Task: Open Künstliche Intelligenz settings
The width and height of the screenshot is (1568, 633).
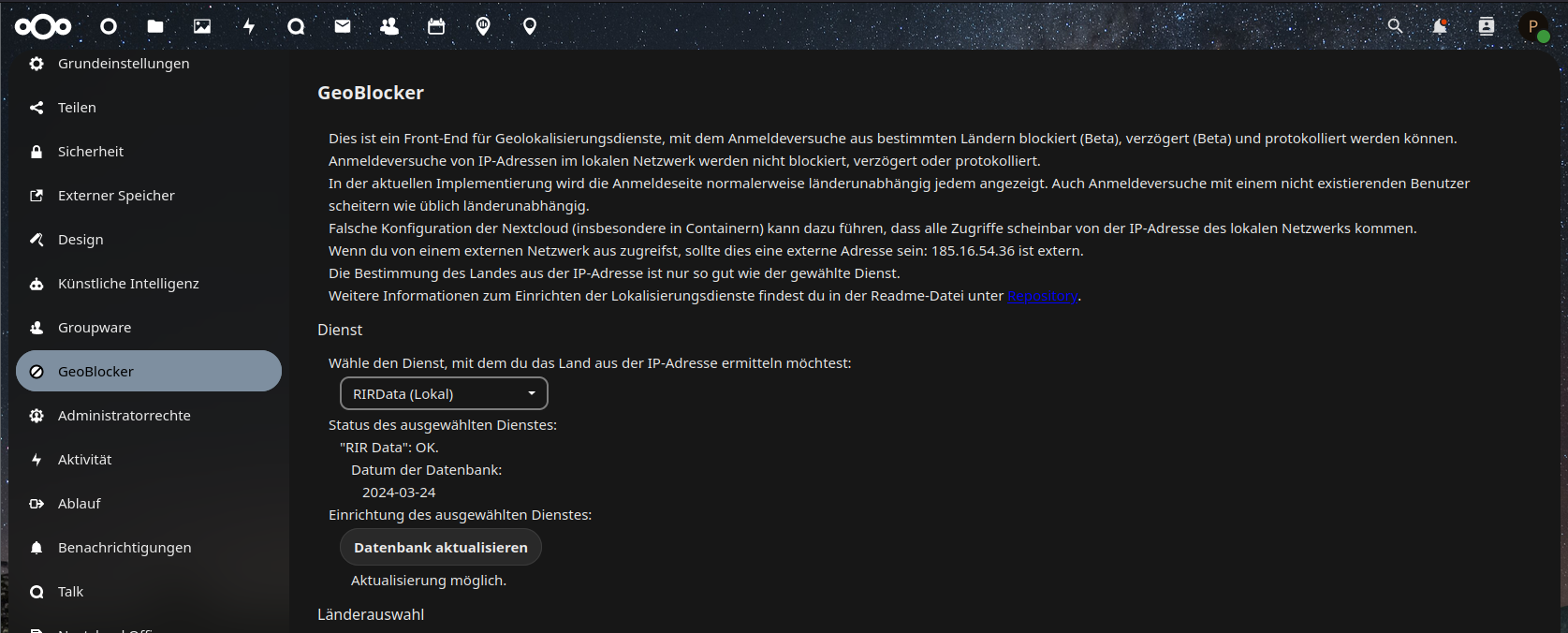Action: (x=128, y=284)
